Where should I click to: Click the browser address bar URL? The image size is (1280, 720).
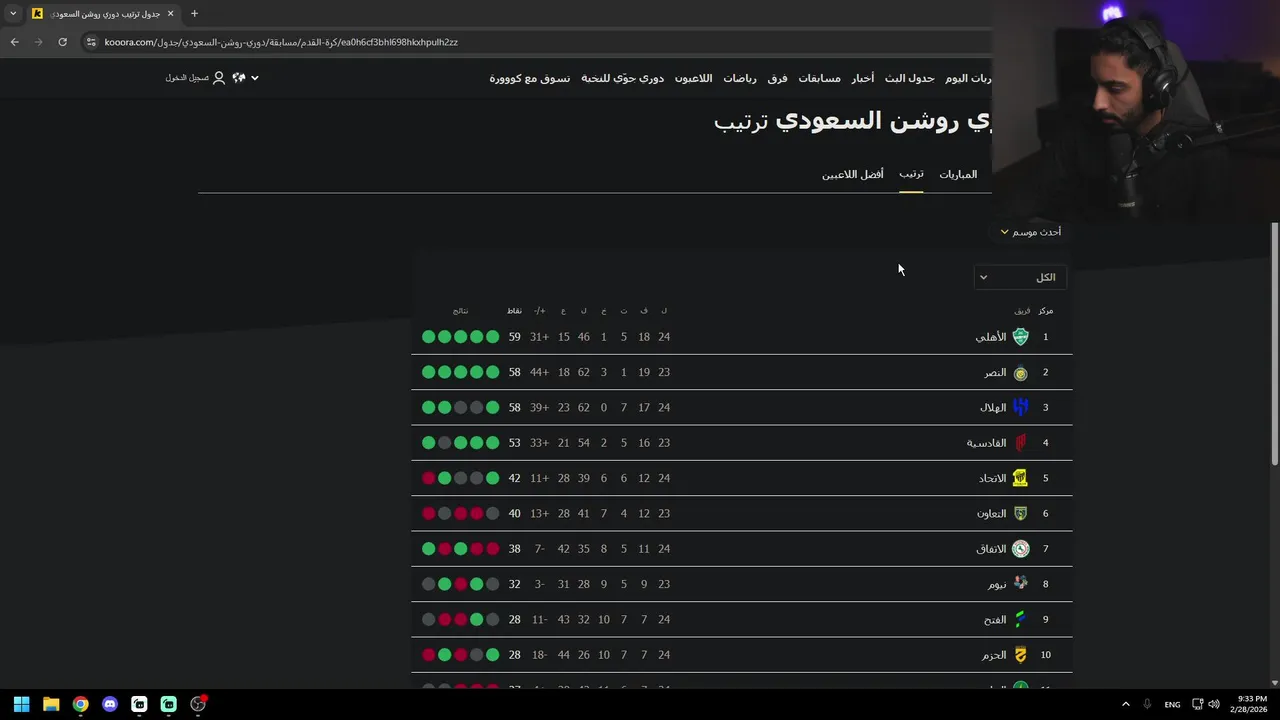281,42
